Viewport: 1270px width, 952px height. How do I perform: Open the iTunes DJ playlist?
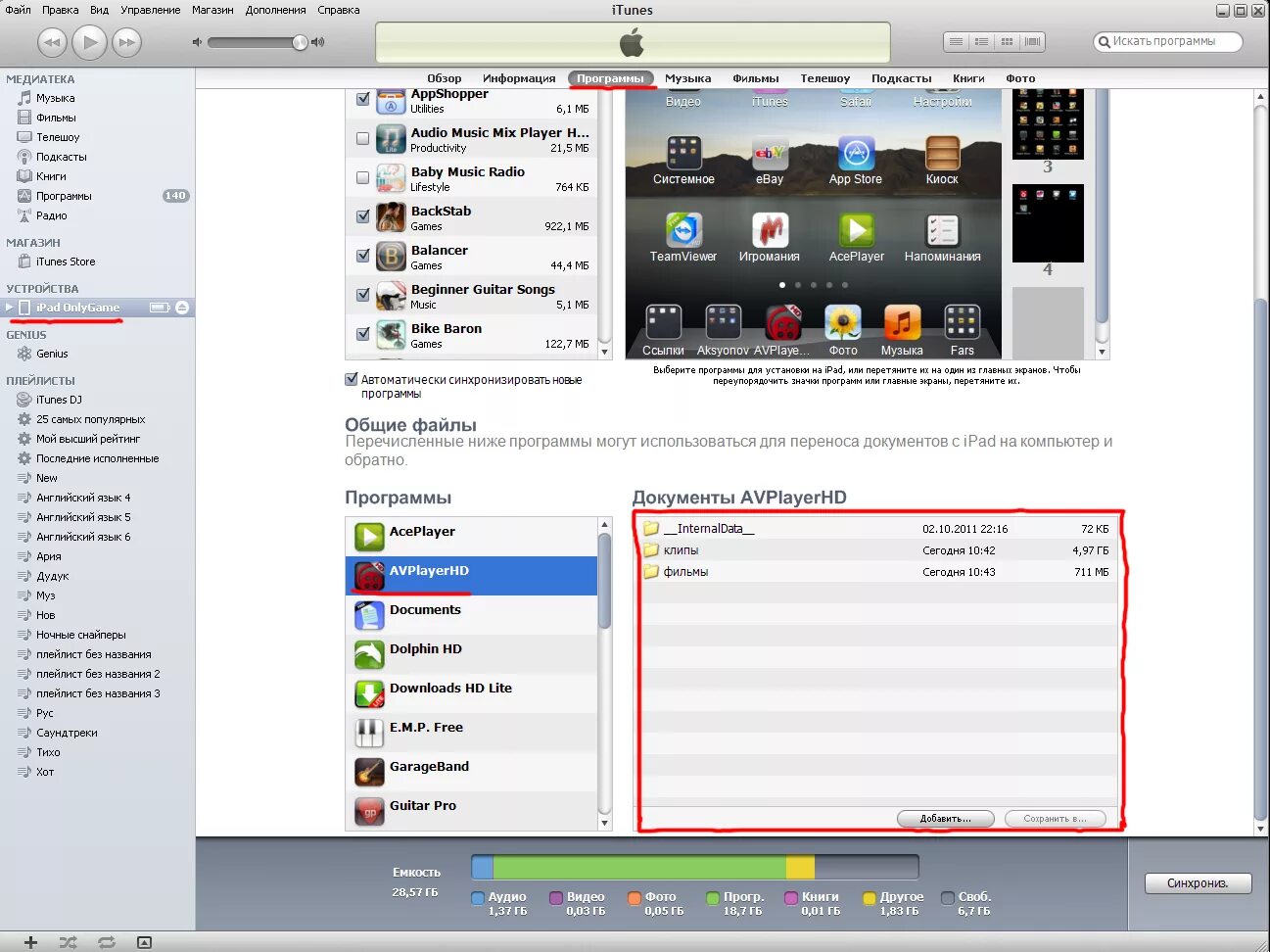tap(59, 400)
